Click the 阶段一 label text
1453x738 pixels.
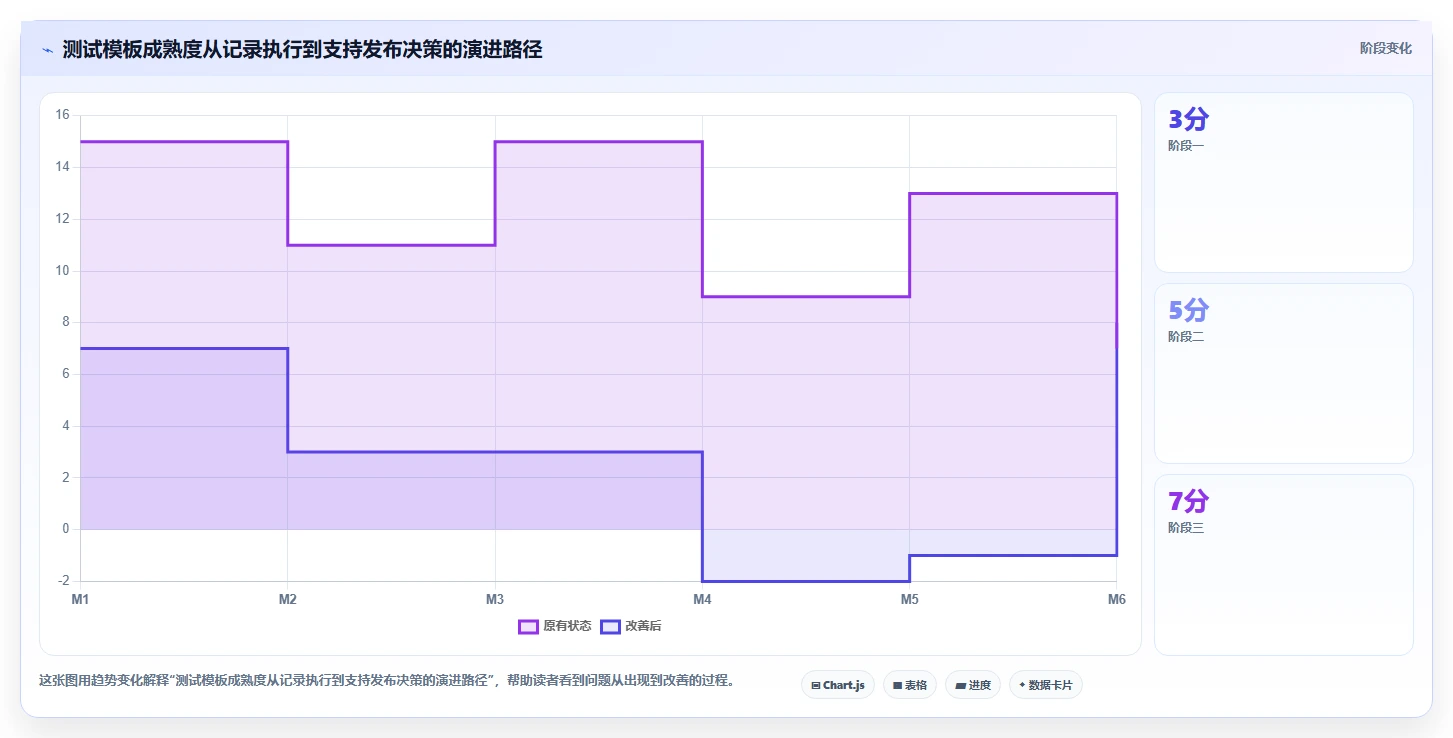(1186, 146)
